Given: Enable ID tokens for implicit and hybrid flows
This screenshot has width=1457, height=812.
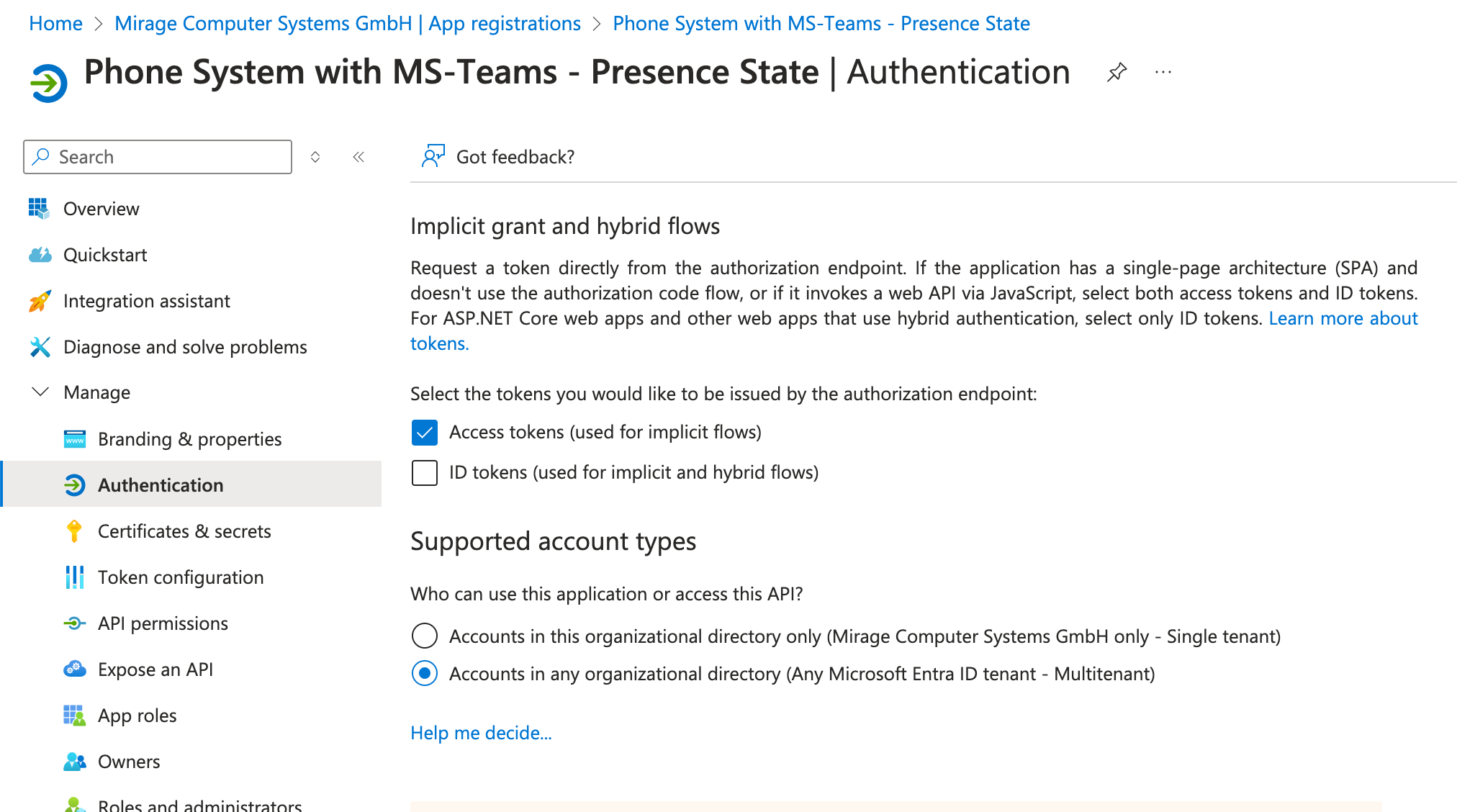Looking at the screenshot, I should [425, 473].
